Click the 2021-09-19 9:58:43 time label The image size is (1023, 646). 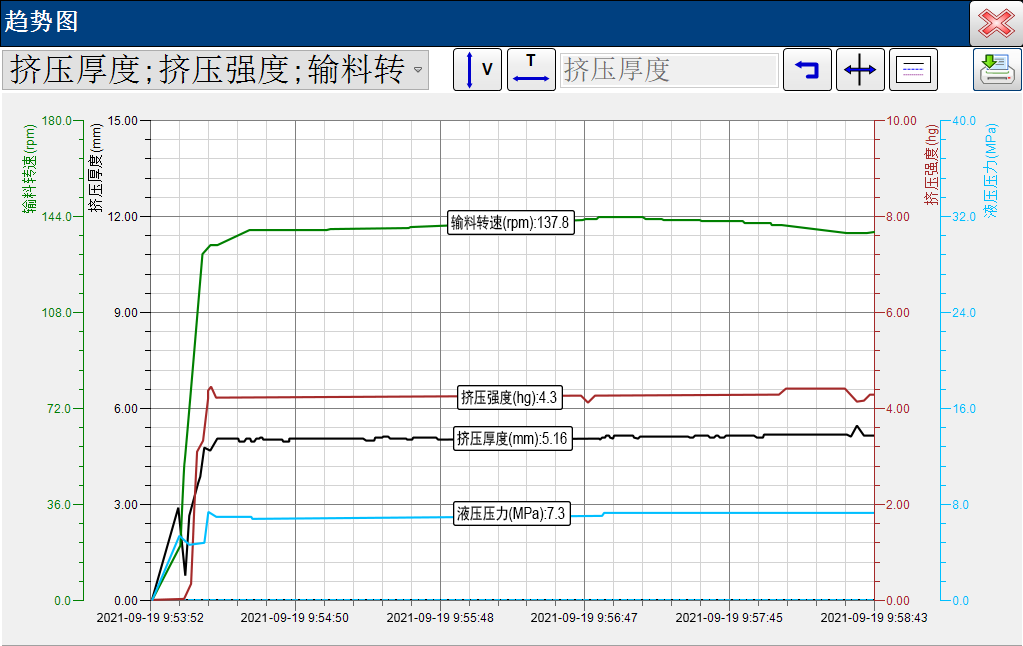(874, 617)
